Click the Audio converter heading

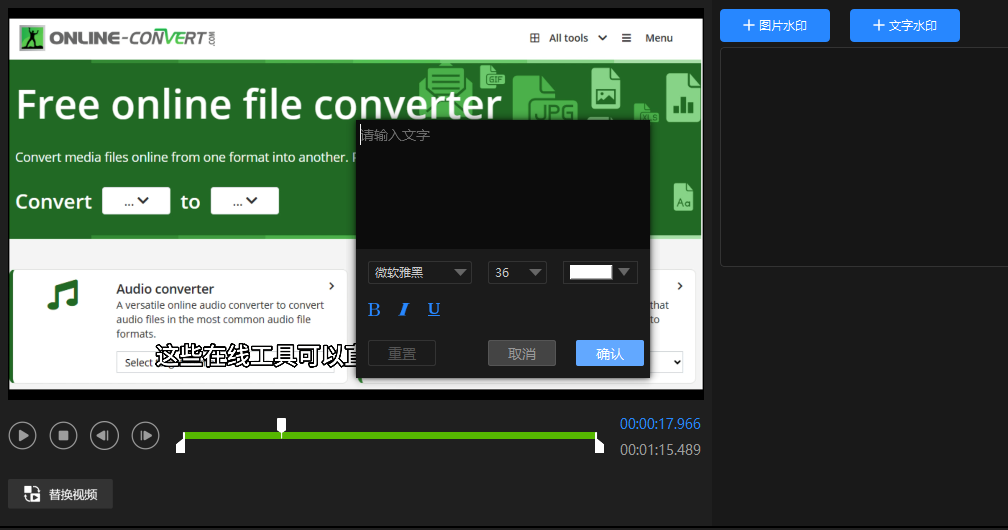(165, 289)
